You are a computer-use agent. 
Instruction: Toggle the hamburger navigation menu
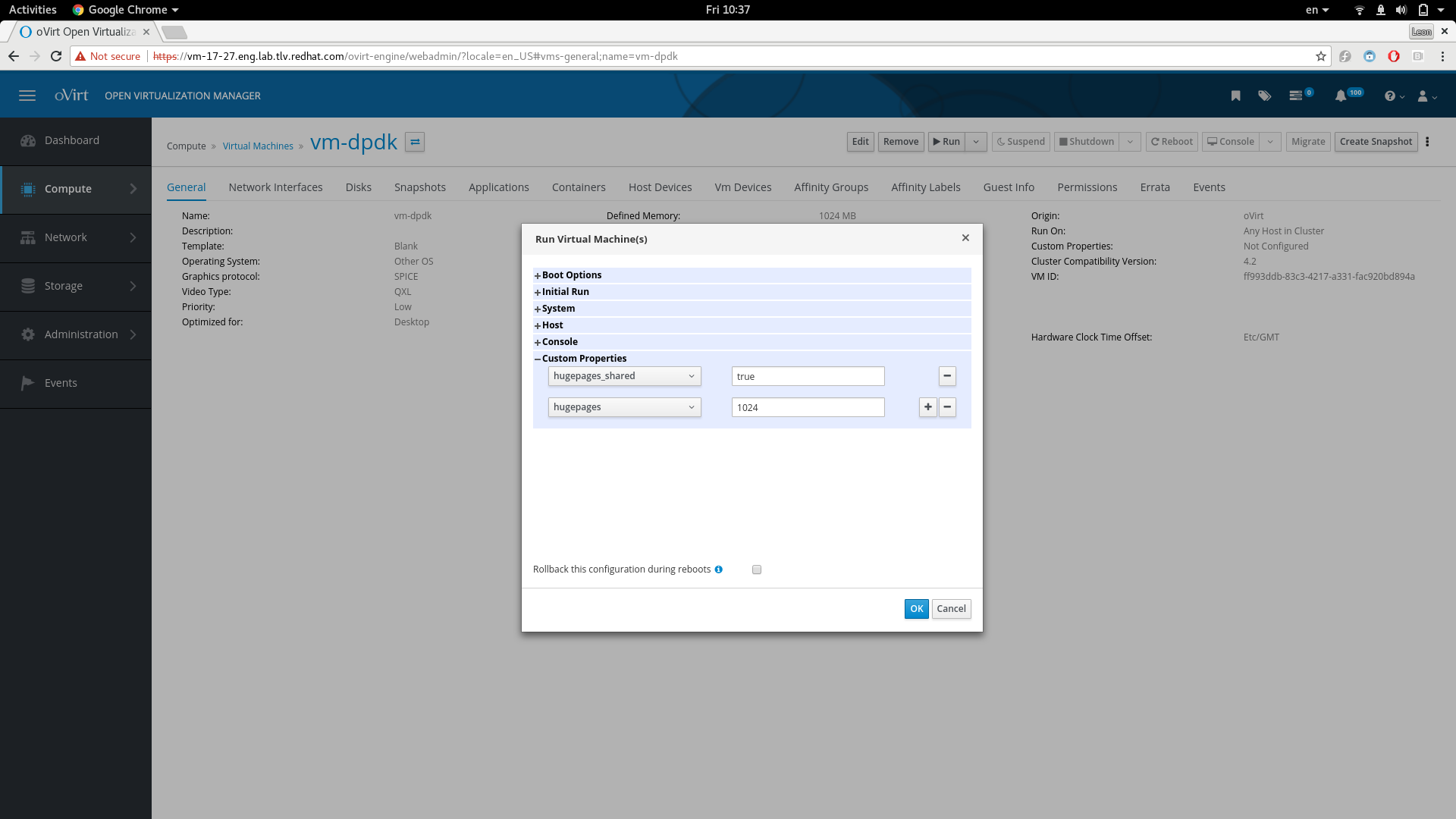27,96
